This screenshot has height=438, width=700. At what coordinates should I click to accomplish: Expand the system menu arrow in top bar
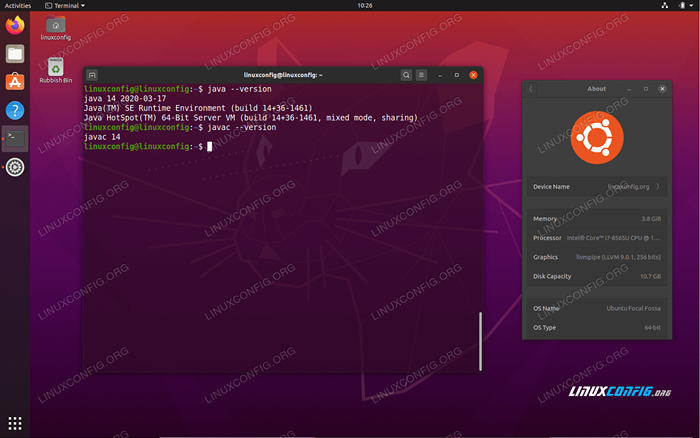coord(691,5)
